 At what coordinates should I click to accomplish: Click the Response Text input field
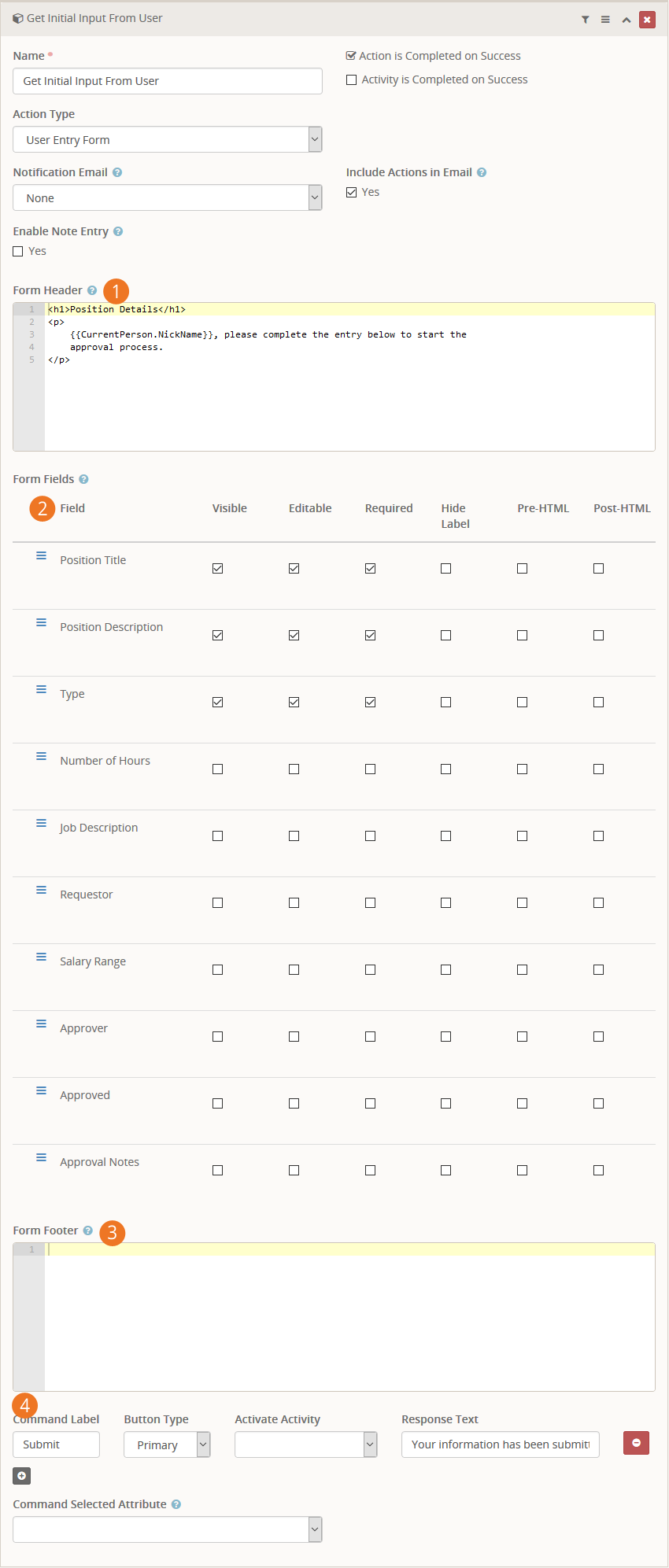pos(501,1444)
